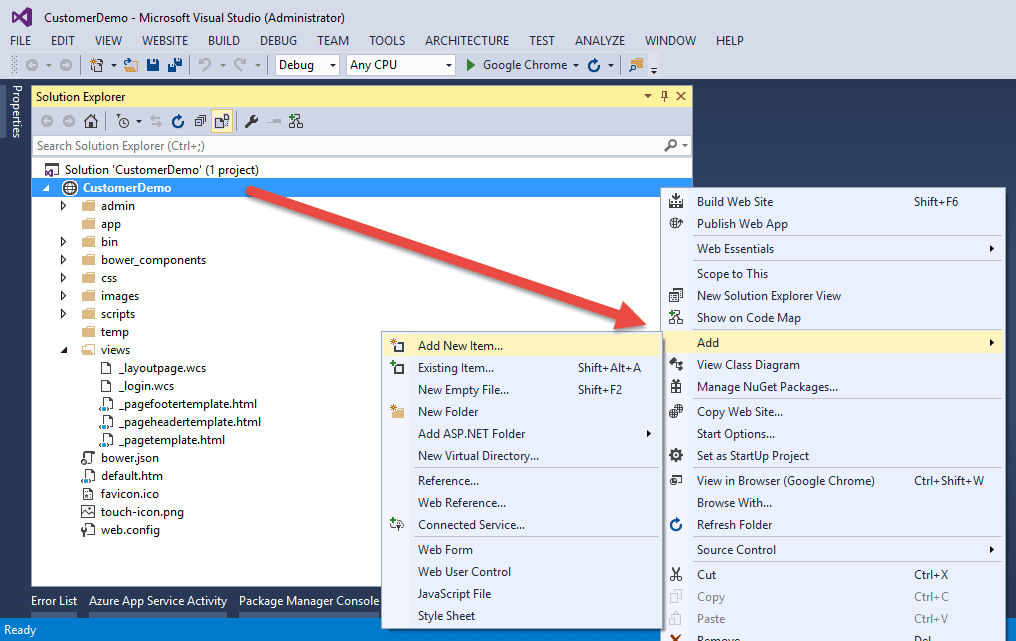Toggle Preview Selected Items in Solution Explorer
Screen dimensions: 1016x641
[274, 121]
